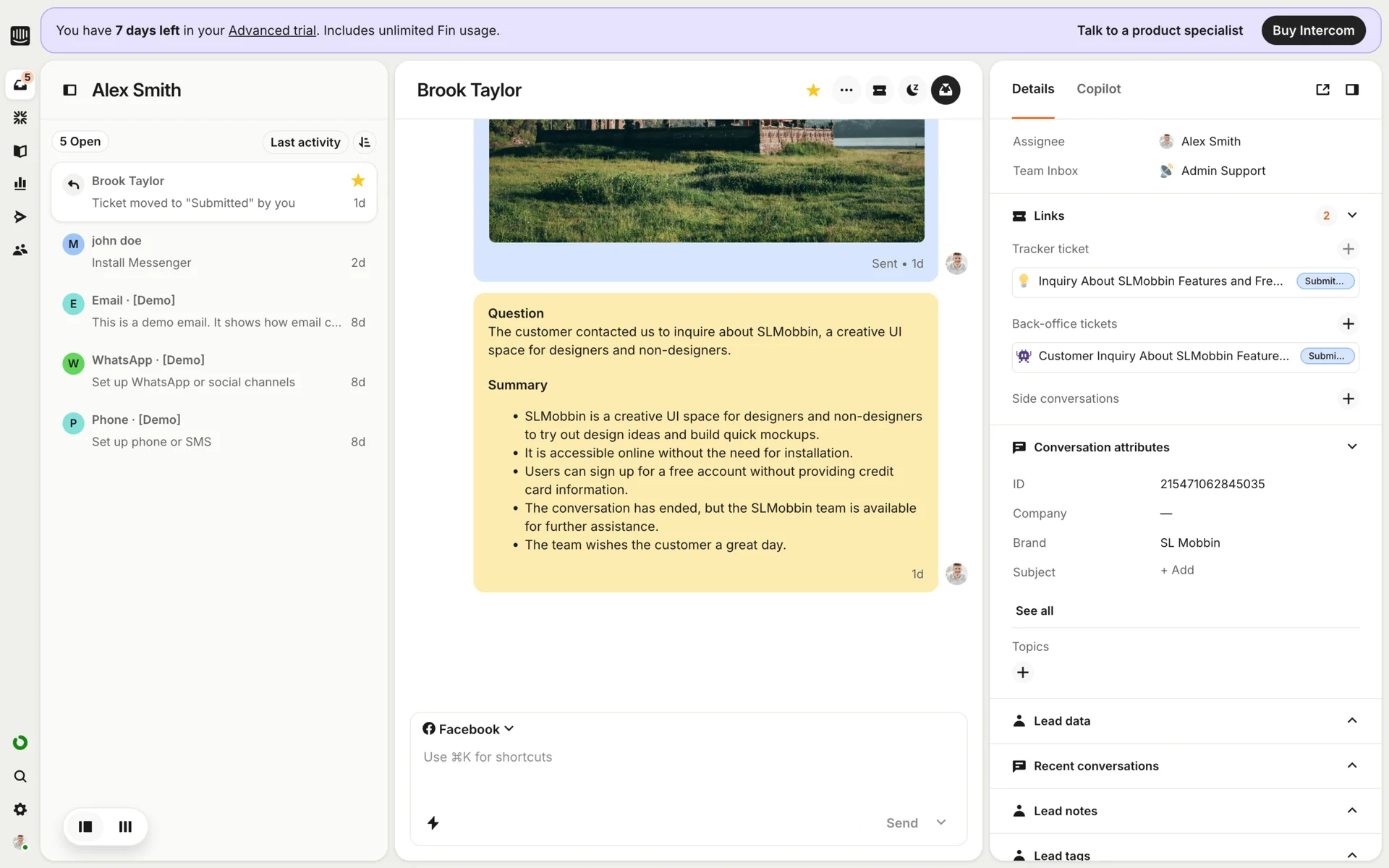Screen dimensions: 1389x868
Task: Open Contacts people icon in sidebar
Action: 20,250
